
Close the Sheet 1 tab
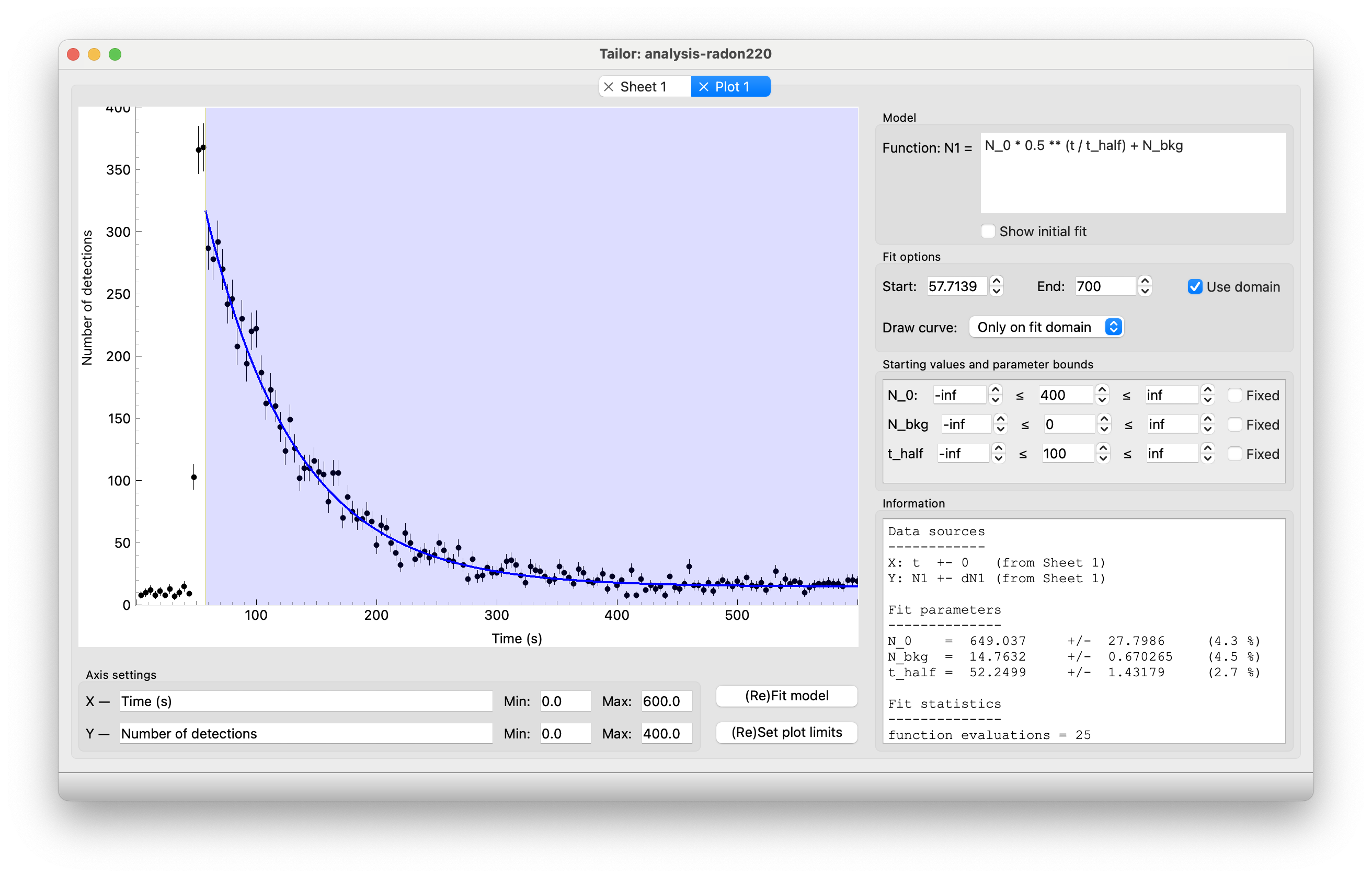click(609, 86)
